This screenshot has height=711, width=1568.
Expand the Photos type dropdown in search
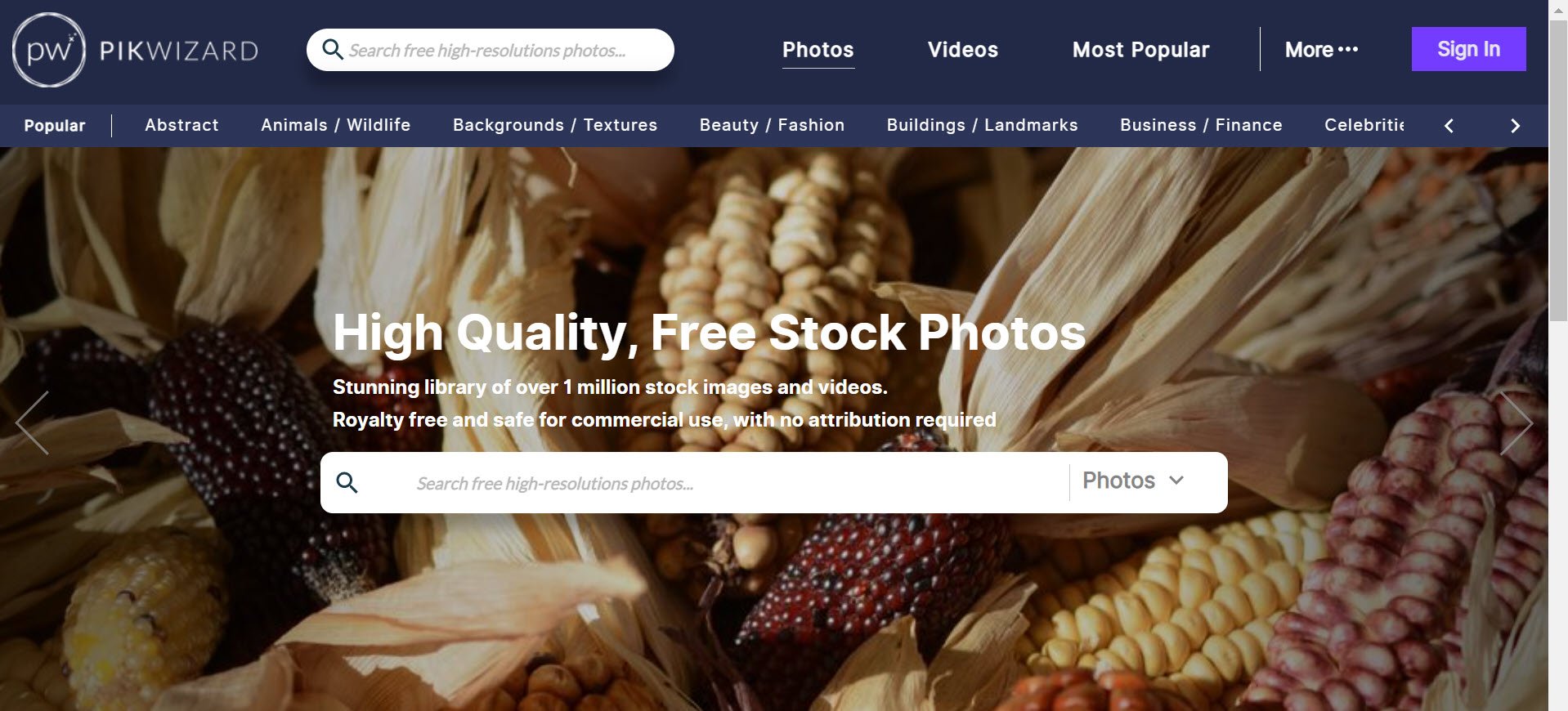(1133, 481)
